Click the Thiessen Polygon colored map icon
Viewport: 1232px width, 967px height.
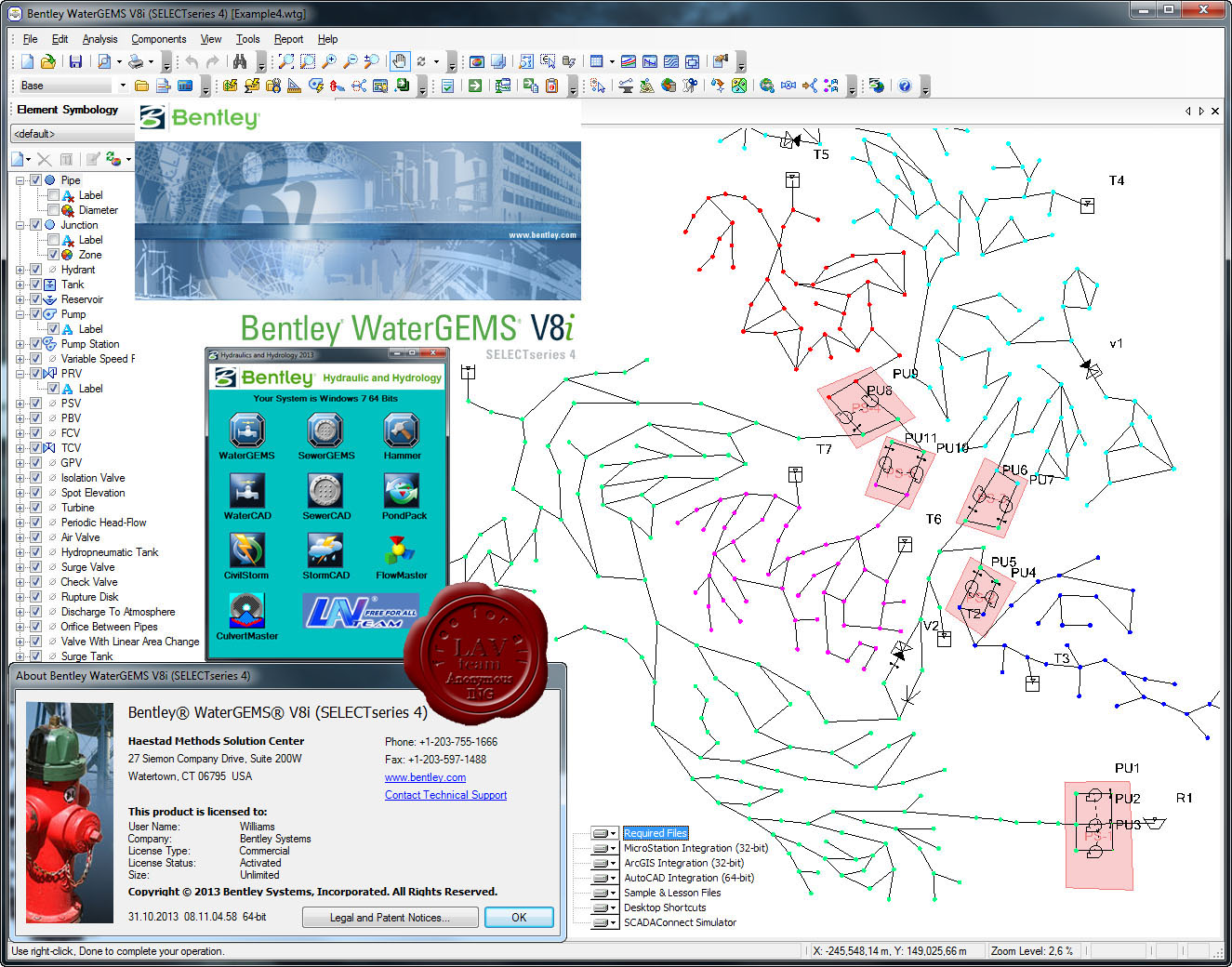coord(739,86)
